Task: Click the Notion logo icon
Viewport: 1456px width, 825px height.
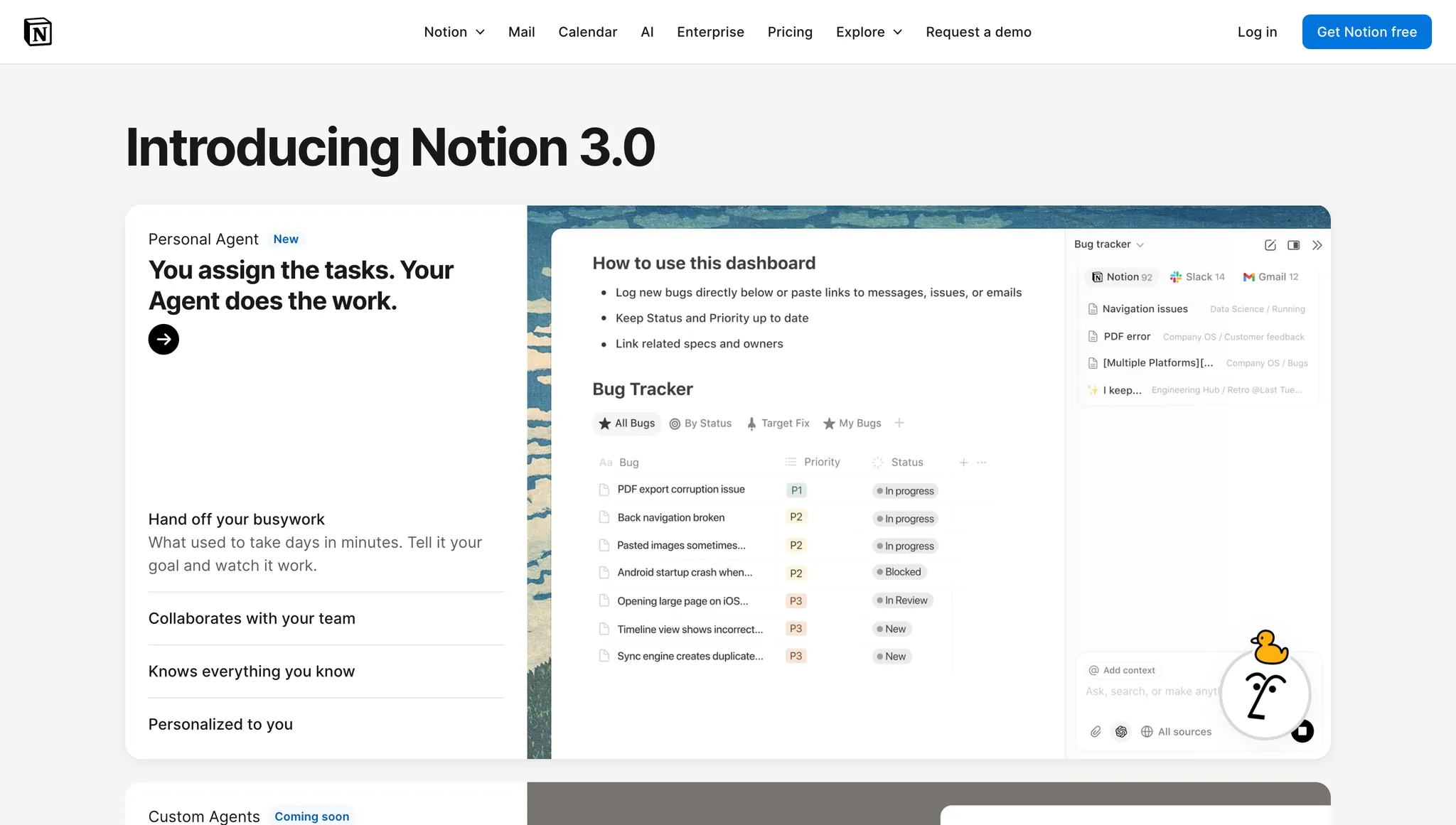Action: tap(38, 32)
